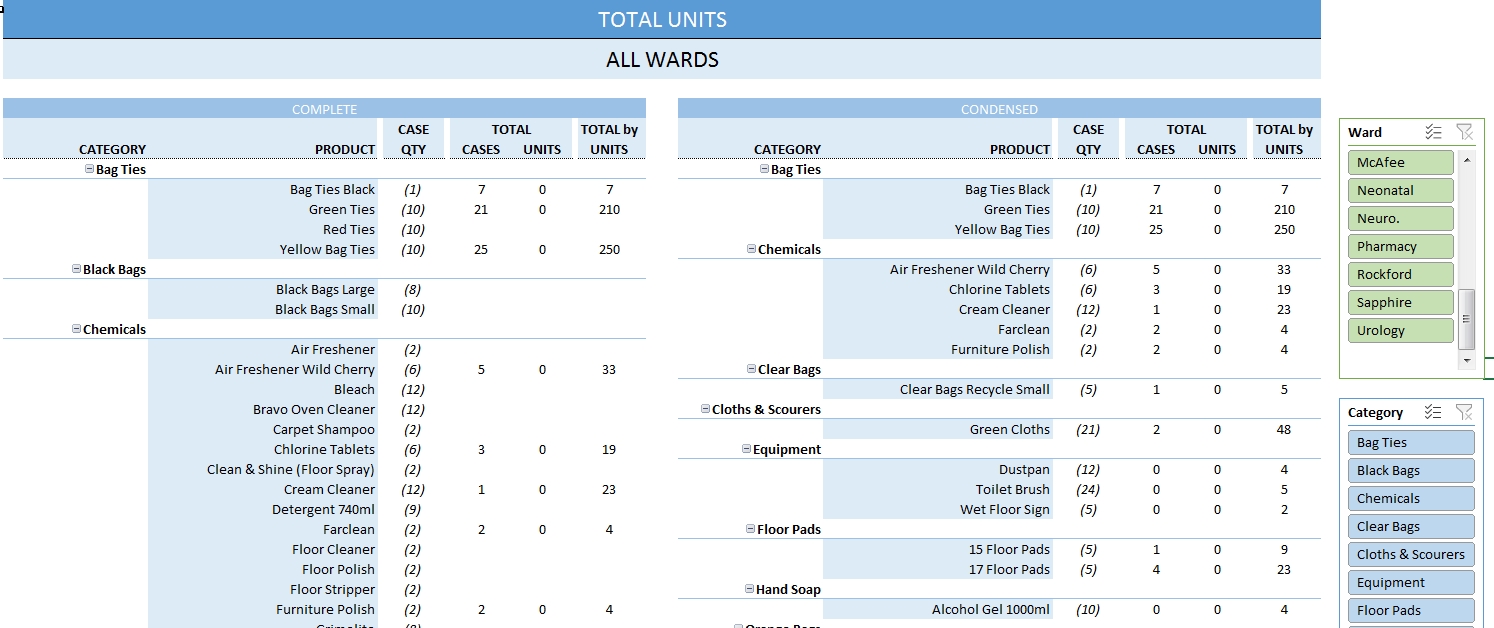Enable multi-select in the Ward slicer
The width and height of the screenshot is (1494, 628).
[1433, 132]
